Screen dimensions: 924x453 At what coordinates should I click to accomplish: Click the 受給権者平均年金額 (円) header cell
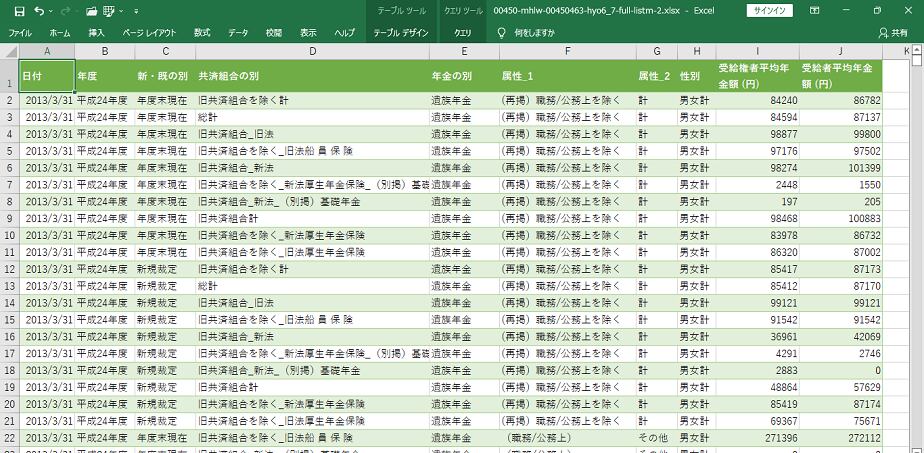(757, 76)
